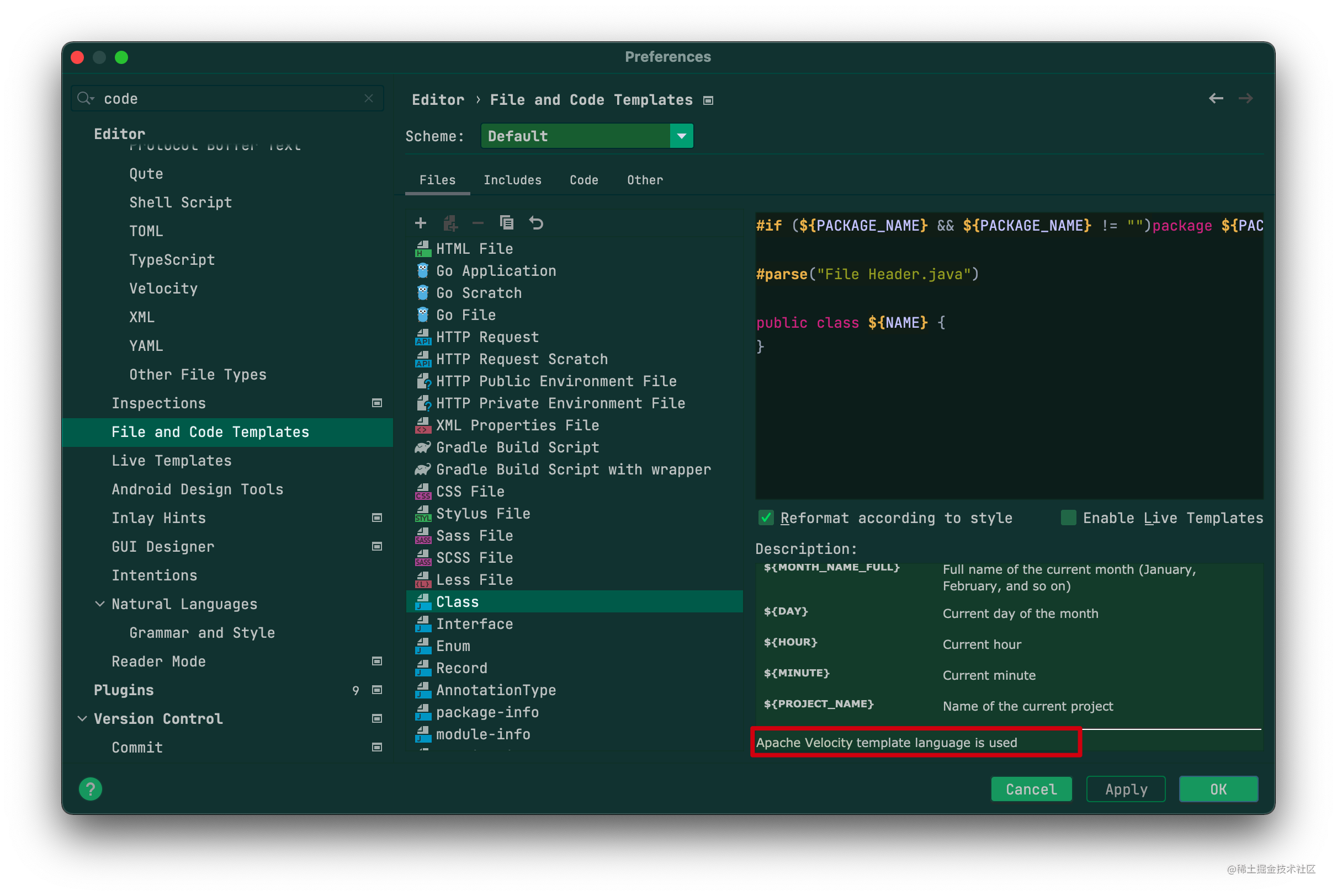Click the Apply button
This screenshot has height=896, width=1337.
click(1126, 789)
